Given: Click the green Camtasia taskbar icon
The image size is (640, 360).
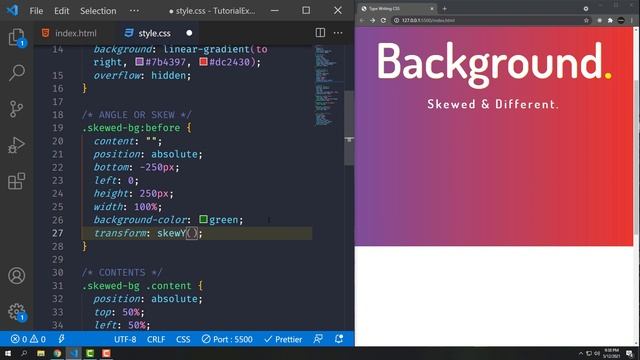Looking at the screenshot, I should pyautogui.click(x=90, y=353).
